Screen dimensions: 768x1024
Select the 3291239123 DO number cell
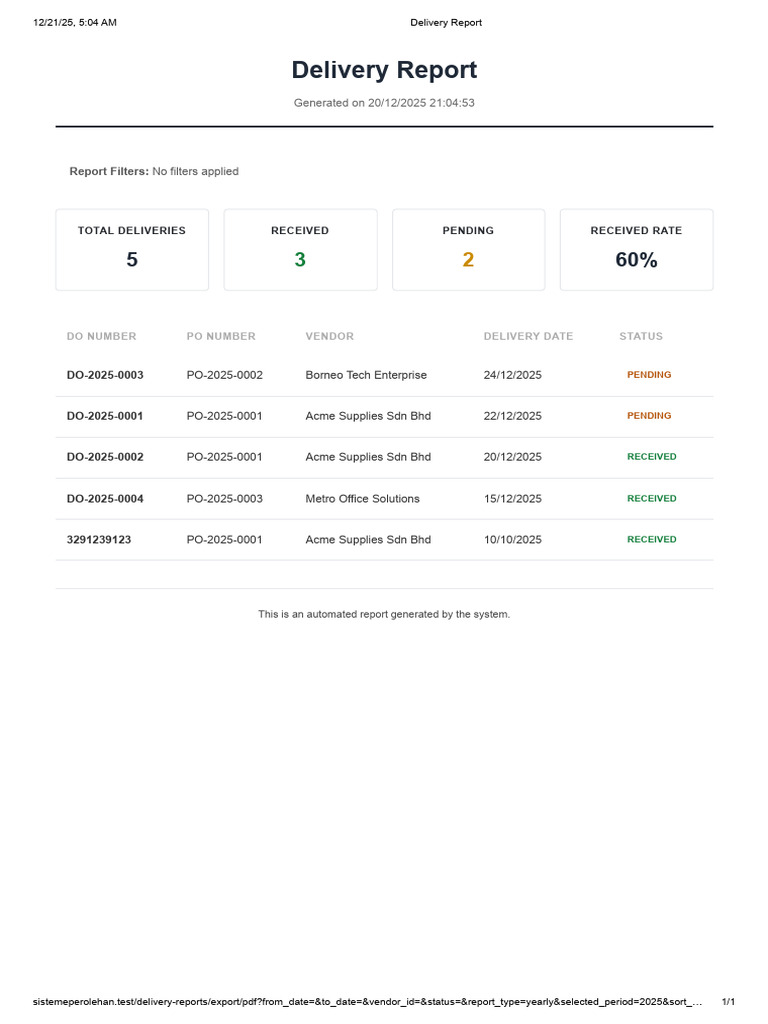tap(99, 539)
